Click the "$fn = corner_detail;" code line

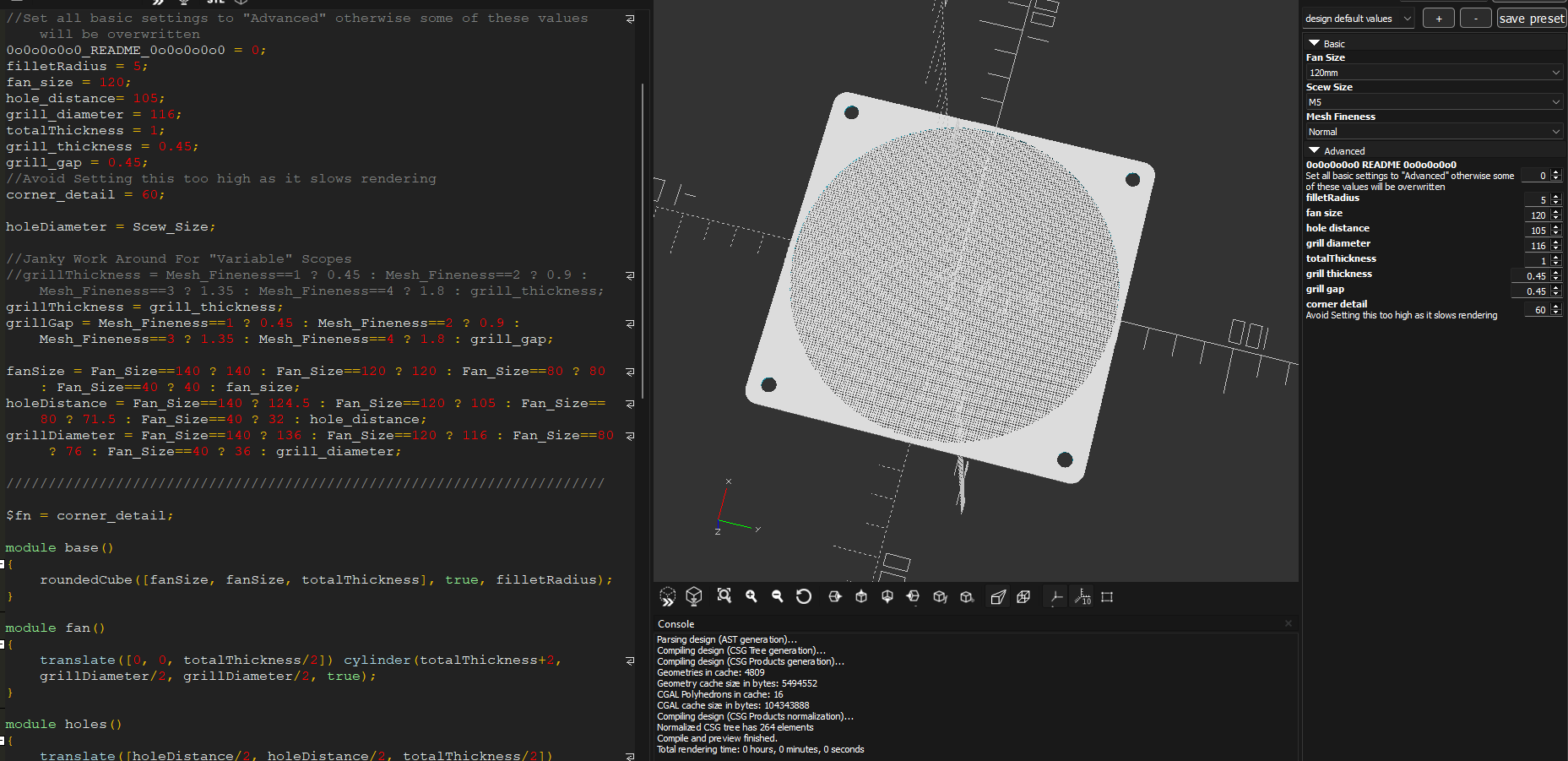point(90,515)
